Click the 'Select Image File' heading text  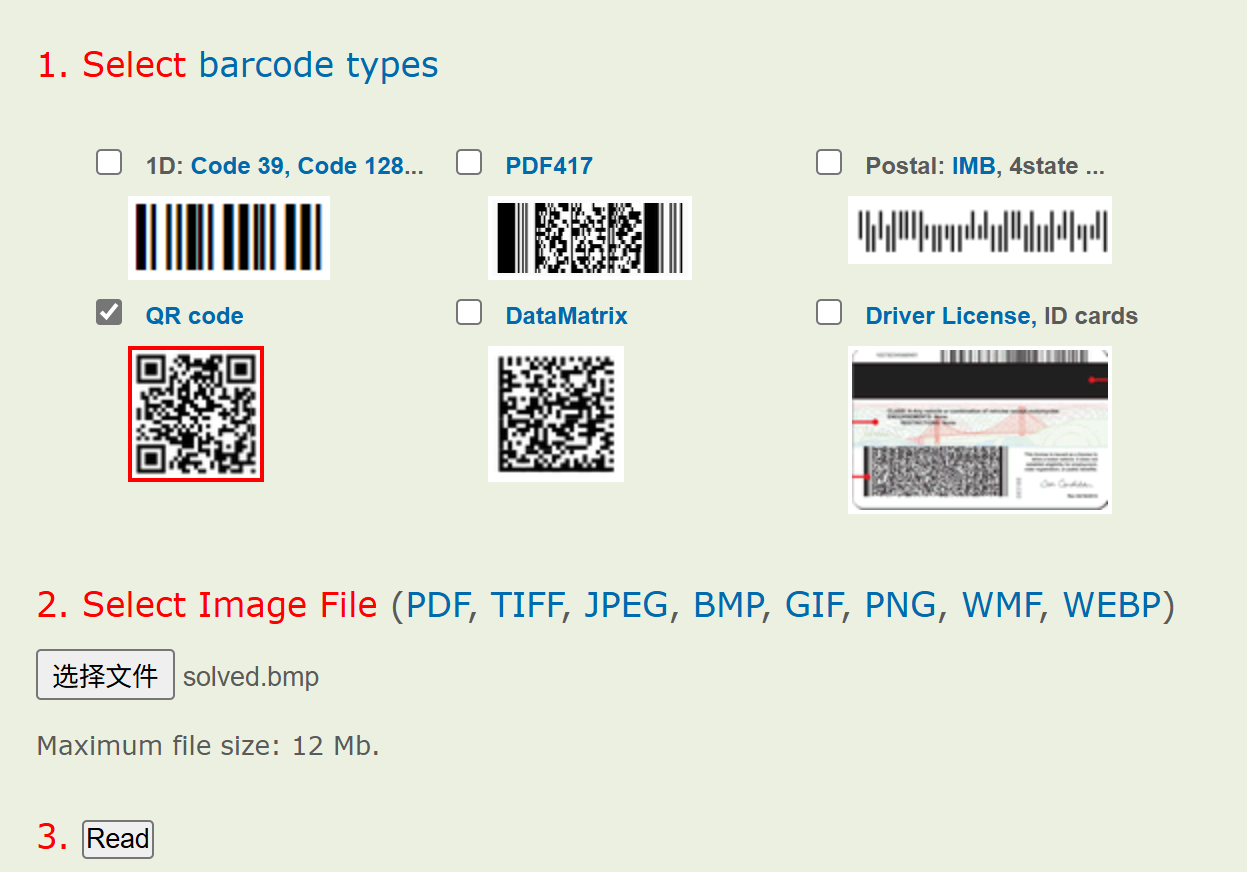click(229, 605)
